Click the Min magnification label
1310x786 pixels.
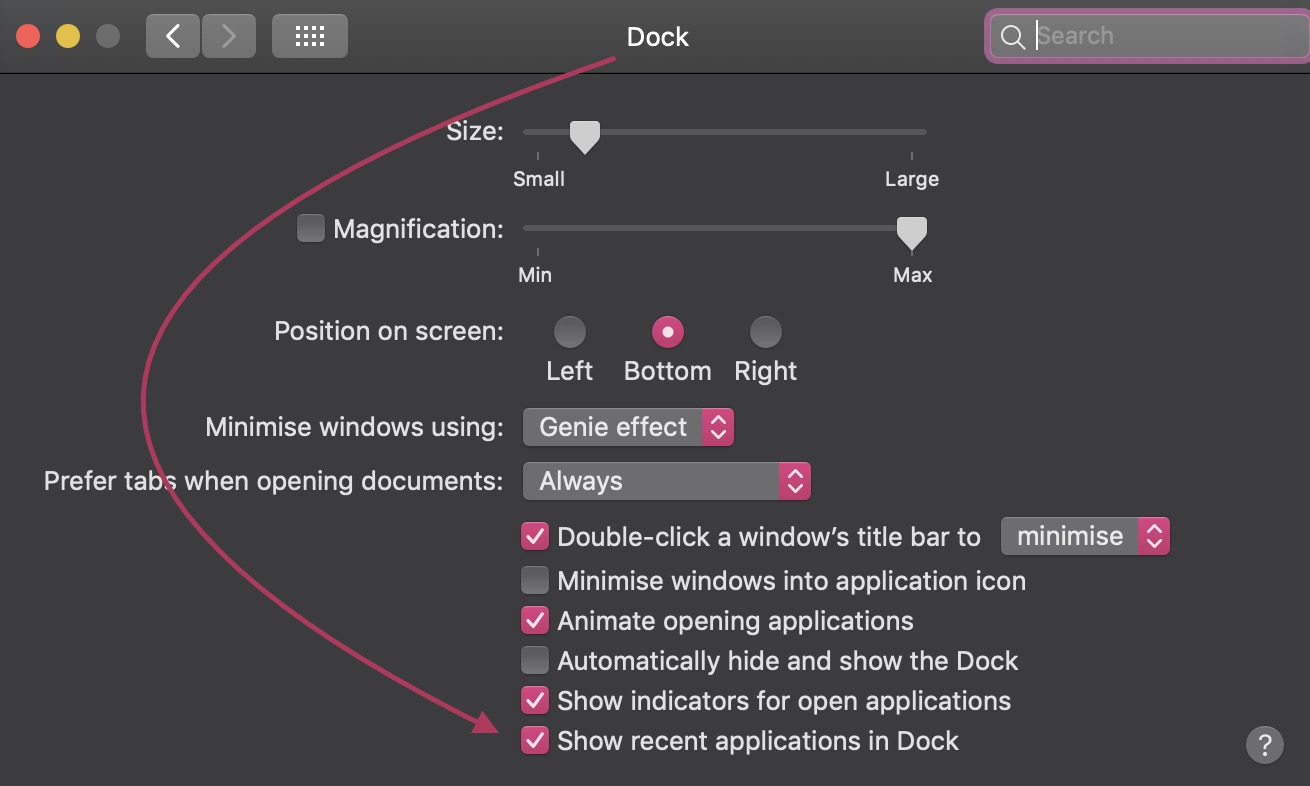click(x=535, y=275)
